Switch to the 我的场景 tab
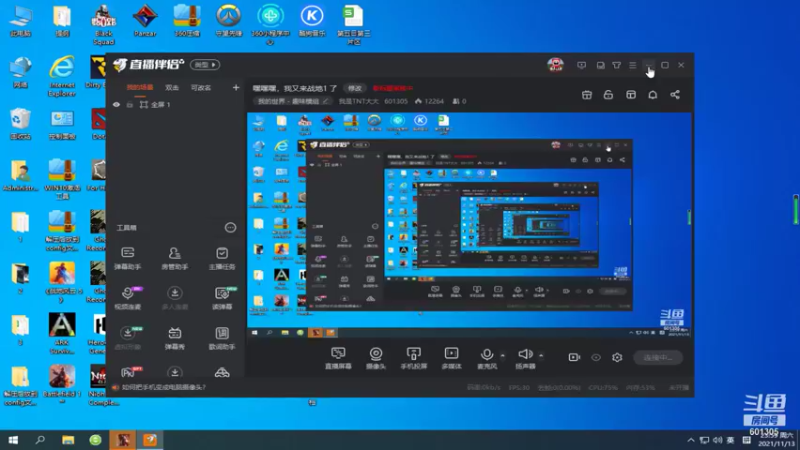This screenshot has height=450, width=800. 140,88
